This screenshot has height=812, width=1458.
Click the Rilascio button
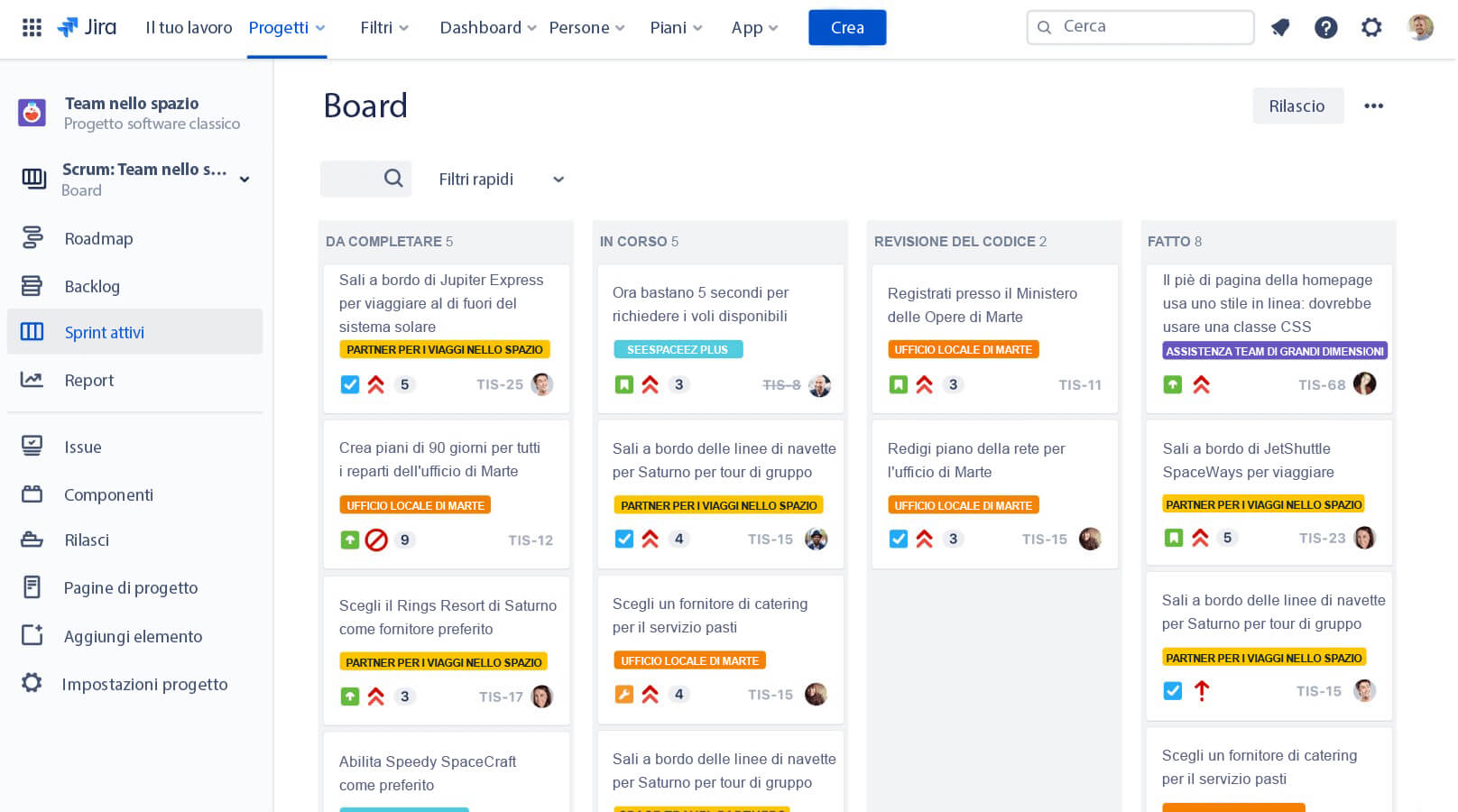pyautogui.click(x=1297, y=106)
